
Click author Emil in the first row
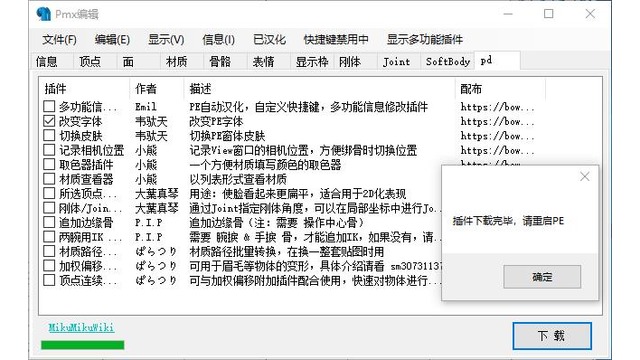pos(146,107)
